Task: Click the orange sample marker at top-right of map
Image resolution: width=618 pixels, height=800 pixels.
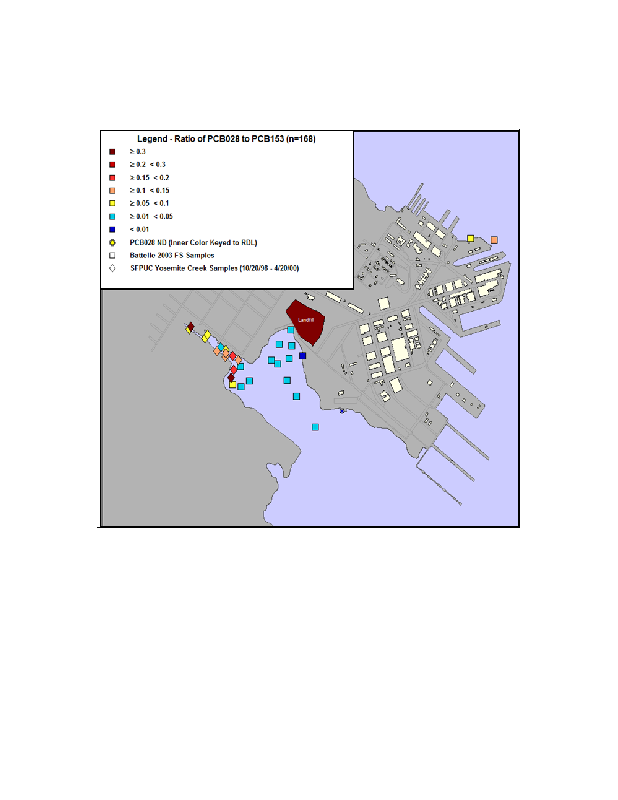Action: [x=494, y=240]
